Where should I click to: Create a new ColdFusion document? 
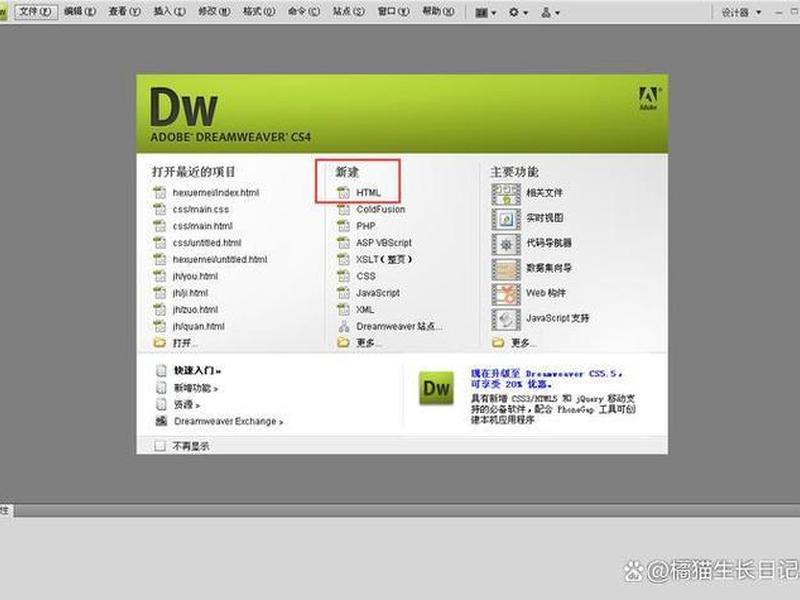[380, 209]
